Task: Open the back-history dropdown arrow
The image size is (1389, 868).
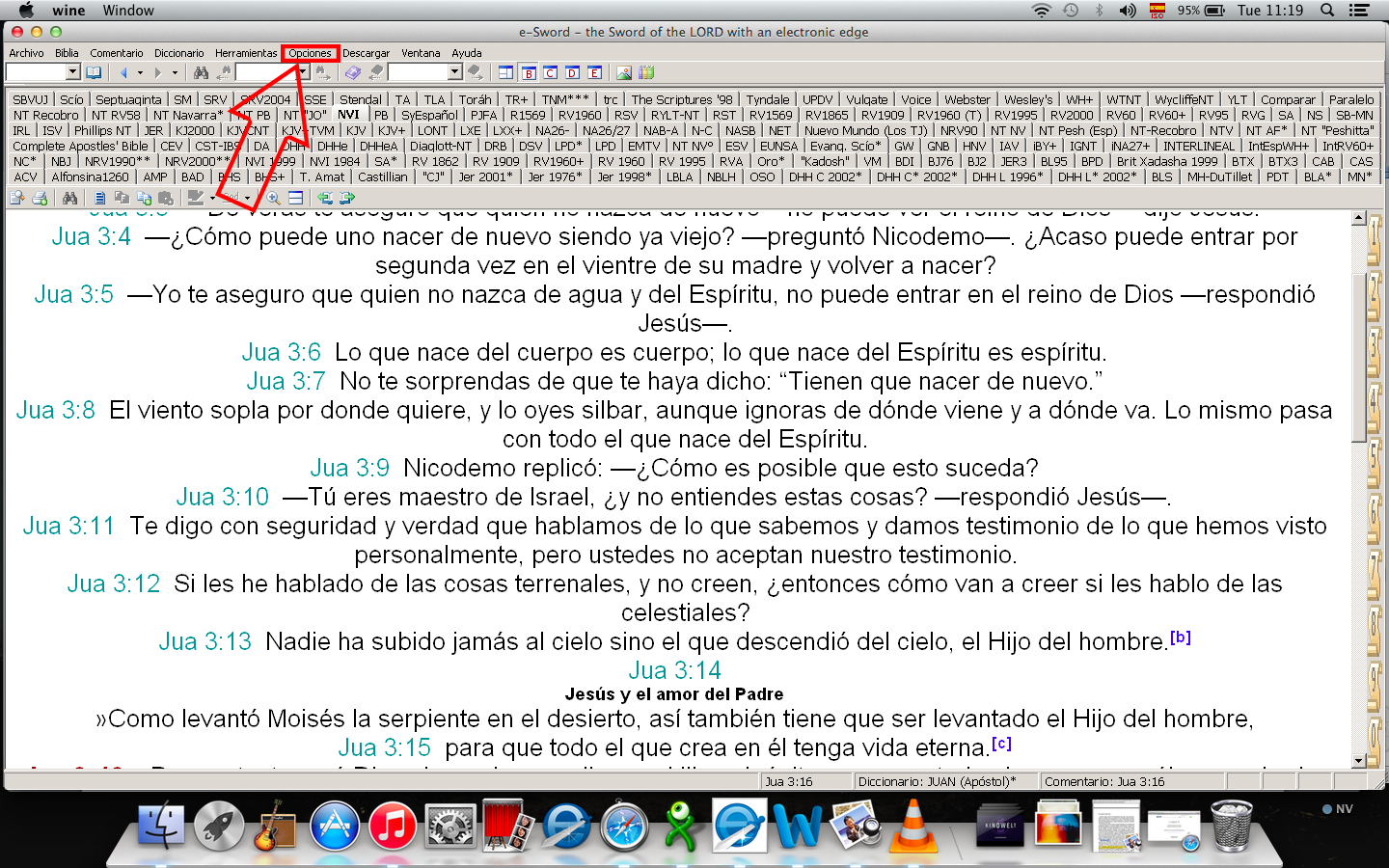Action: pos(140,72)
